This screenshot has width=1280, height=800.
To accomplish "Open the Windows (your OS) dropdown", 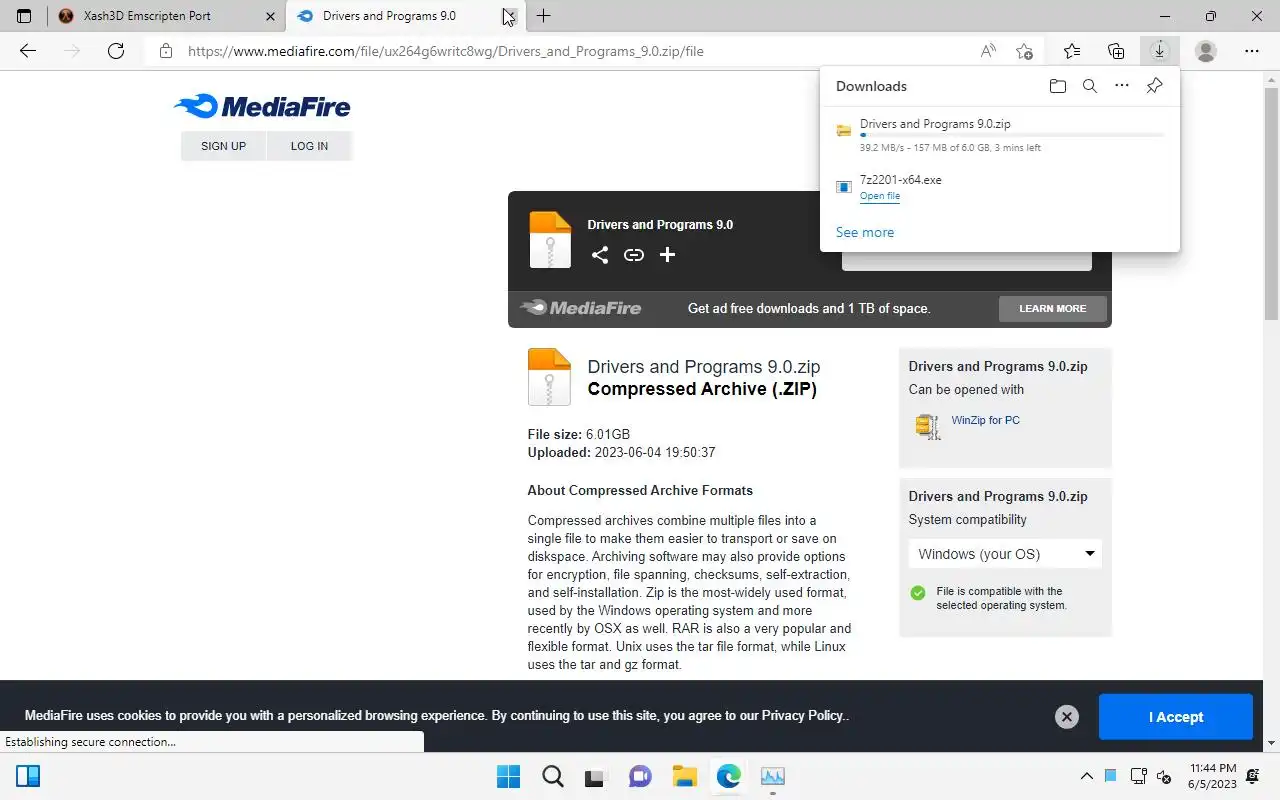I will point(1005,554).
